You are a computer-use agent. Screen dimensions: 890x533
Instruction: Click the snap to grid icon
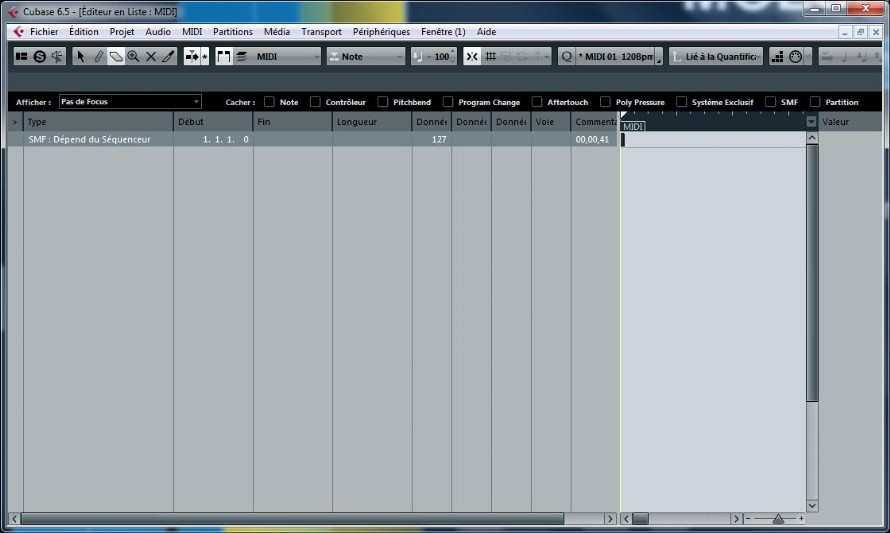490,56
